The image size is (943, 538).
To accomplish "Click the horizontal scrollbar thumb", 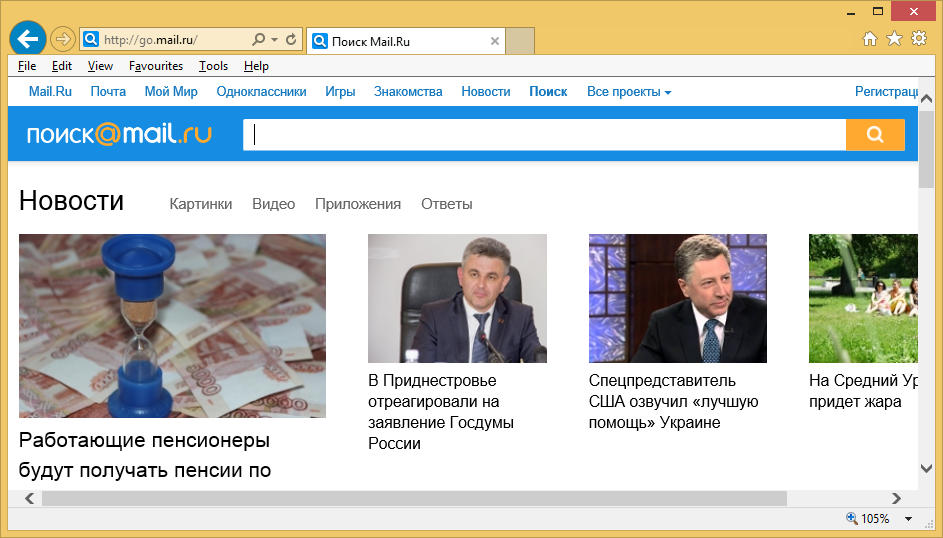I will (x=414, y=498).
